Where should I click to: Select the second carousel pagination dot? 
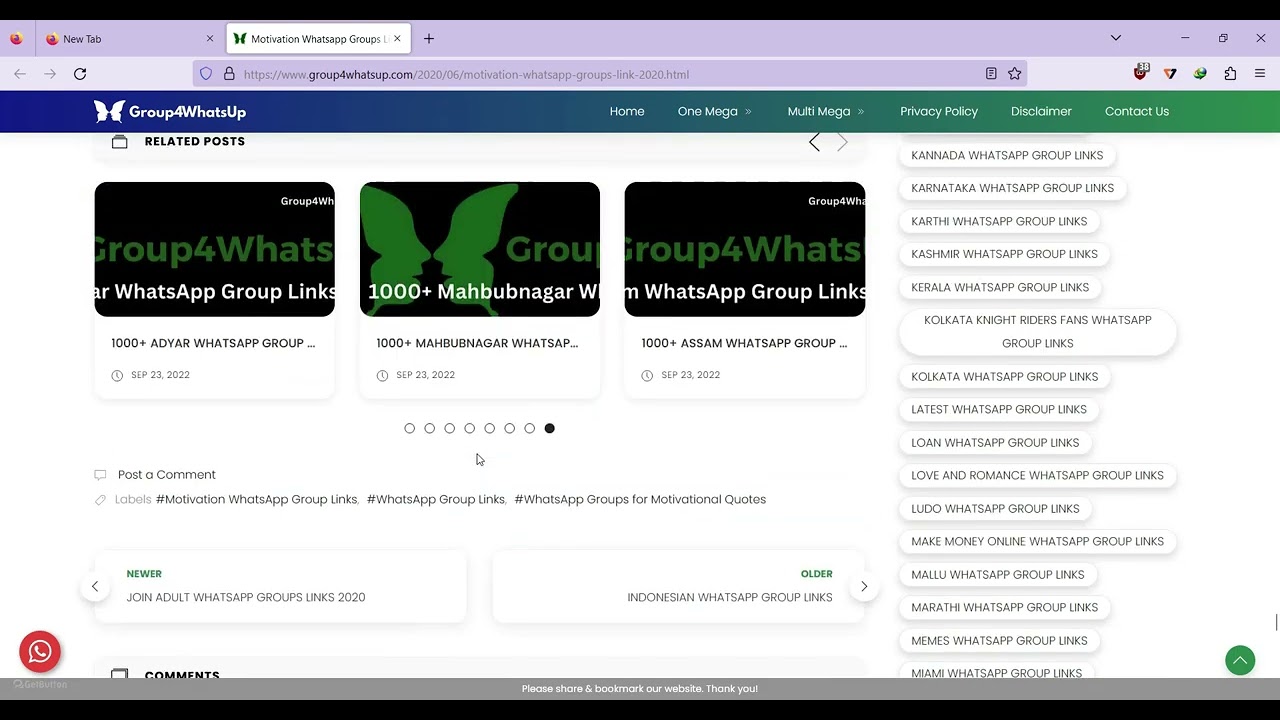point(429,428)
